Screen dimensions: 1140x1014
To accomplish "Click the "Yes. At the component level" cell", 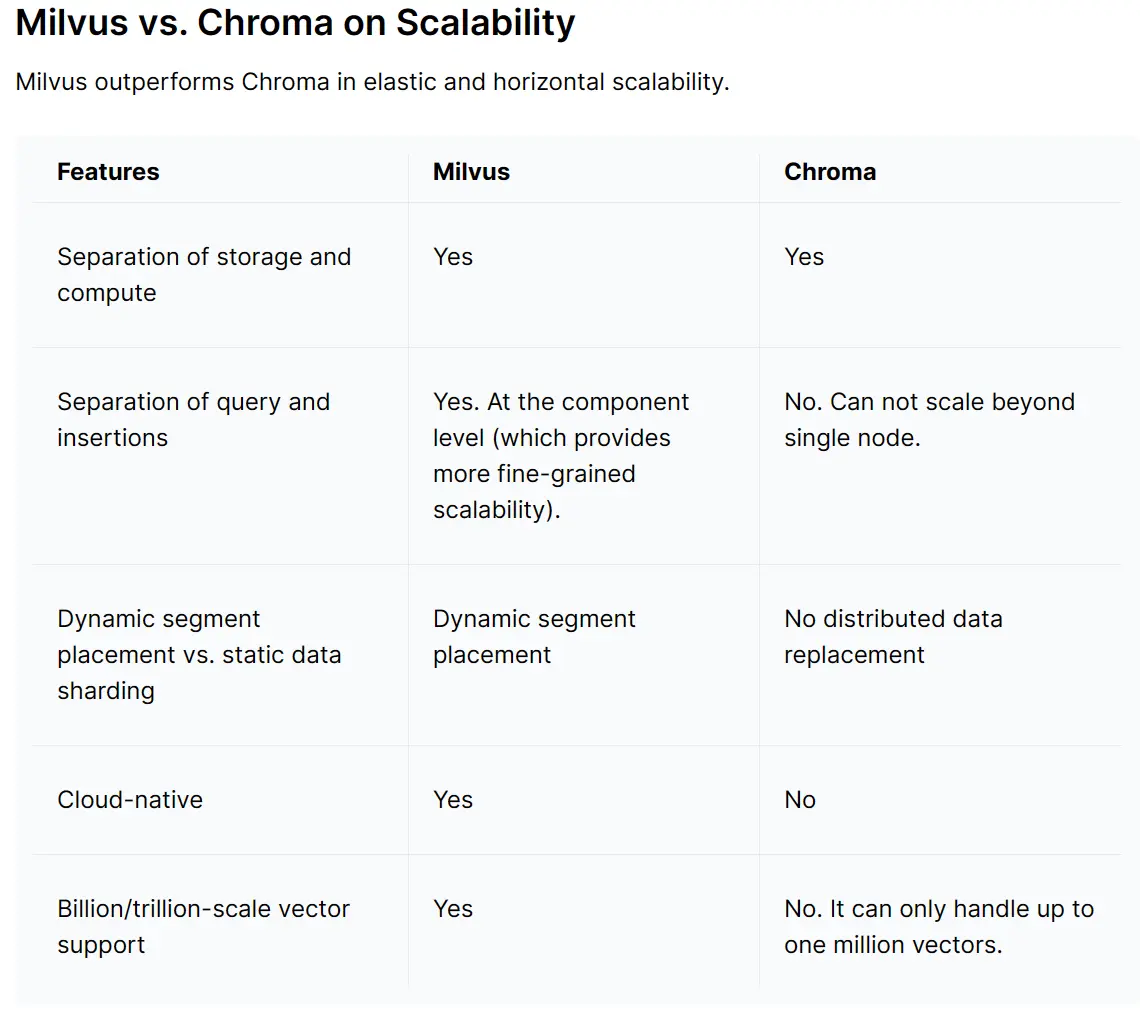I will pyautogui.click(x=560, y=456).
